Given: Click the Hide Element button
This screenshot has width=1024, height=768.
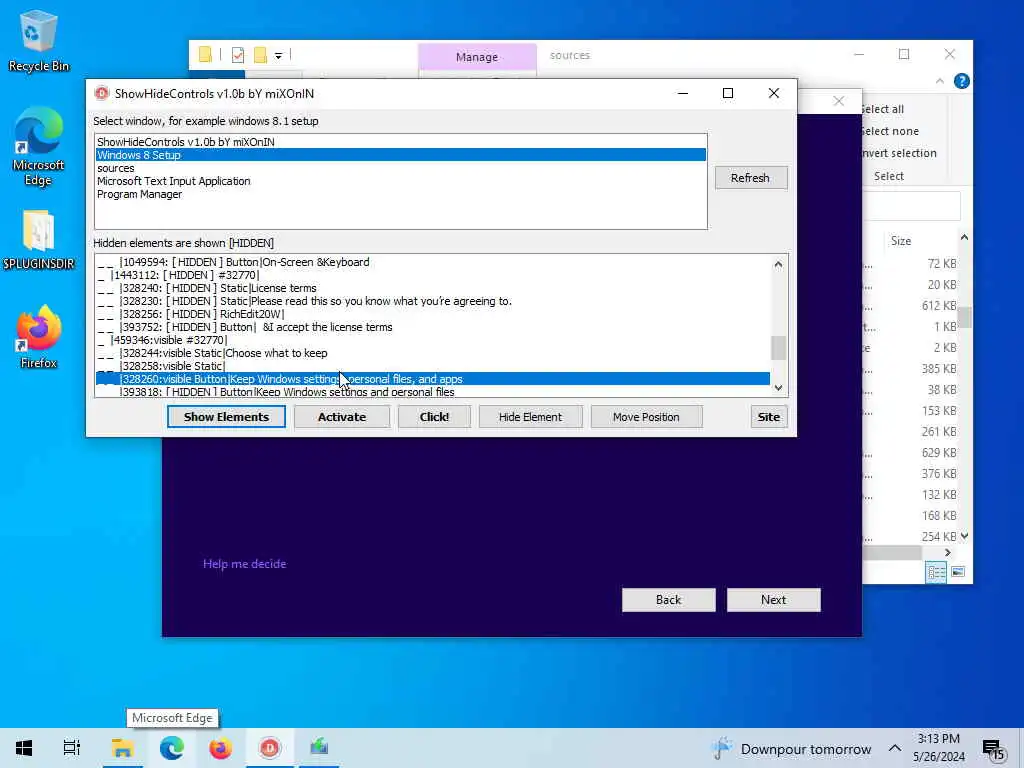Looking at the screenshot, I should point(530,417).
